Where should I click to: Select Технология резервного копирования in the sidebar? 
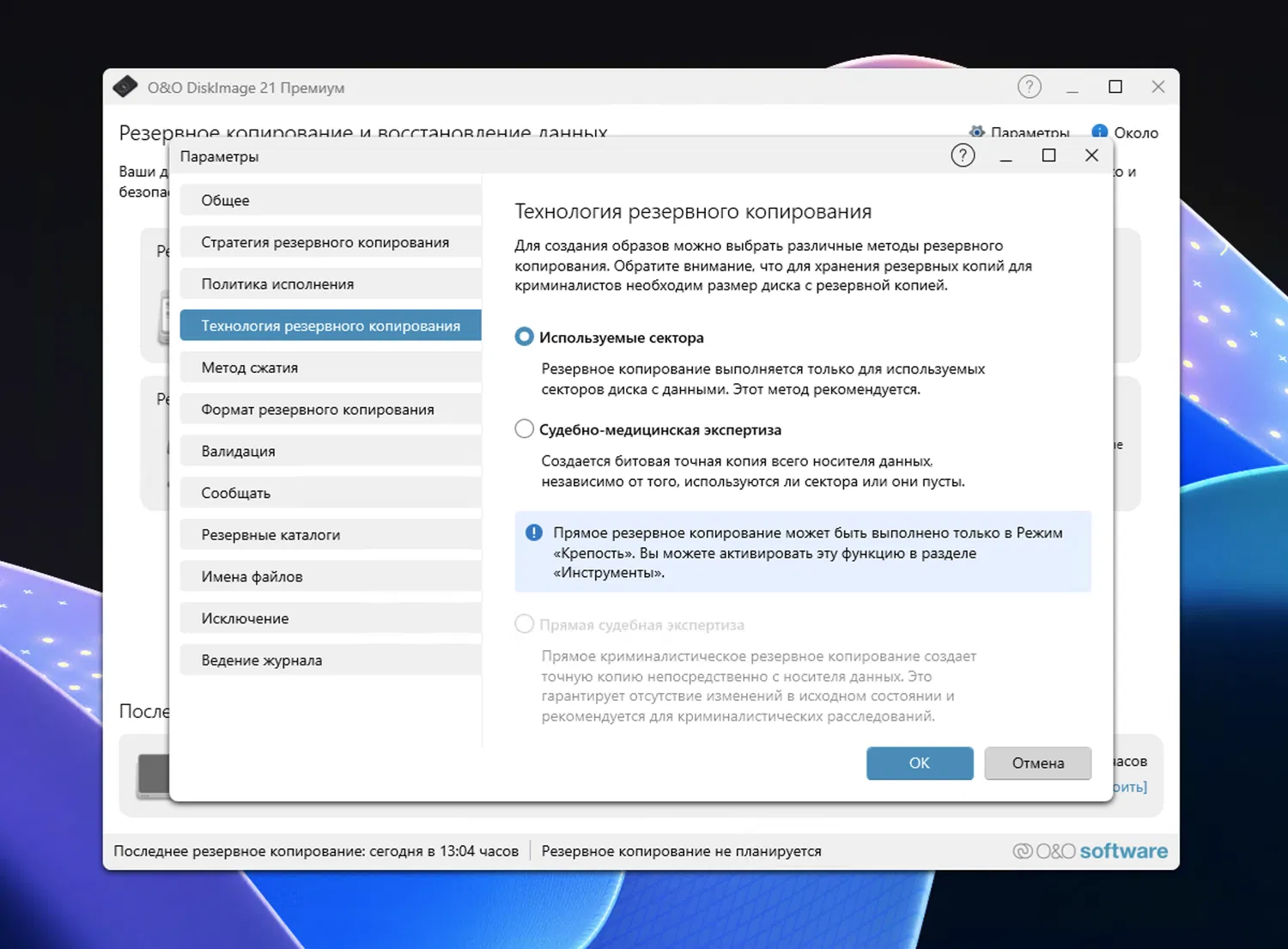point(331,325)
